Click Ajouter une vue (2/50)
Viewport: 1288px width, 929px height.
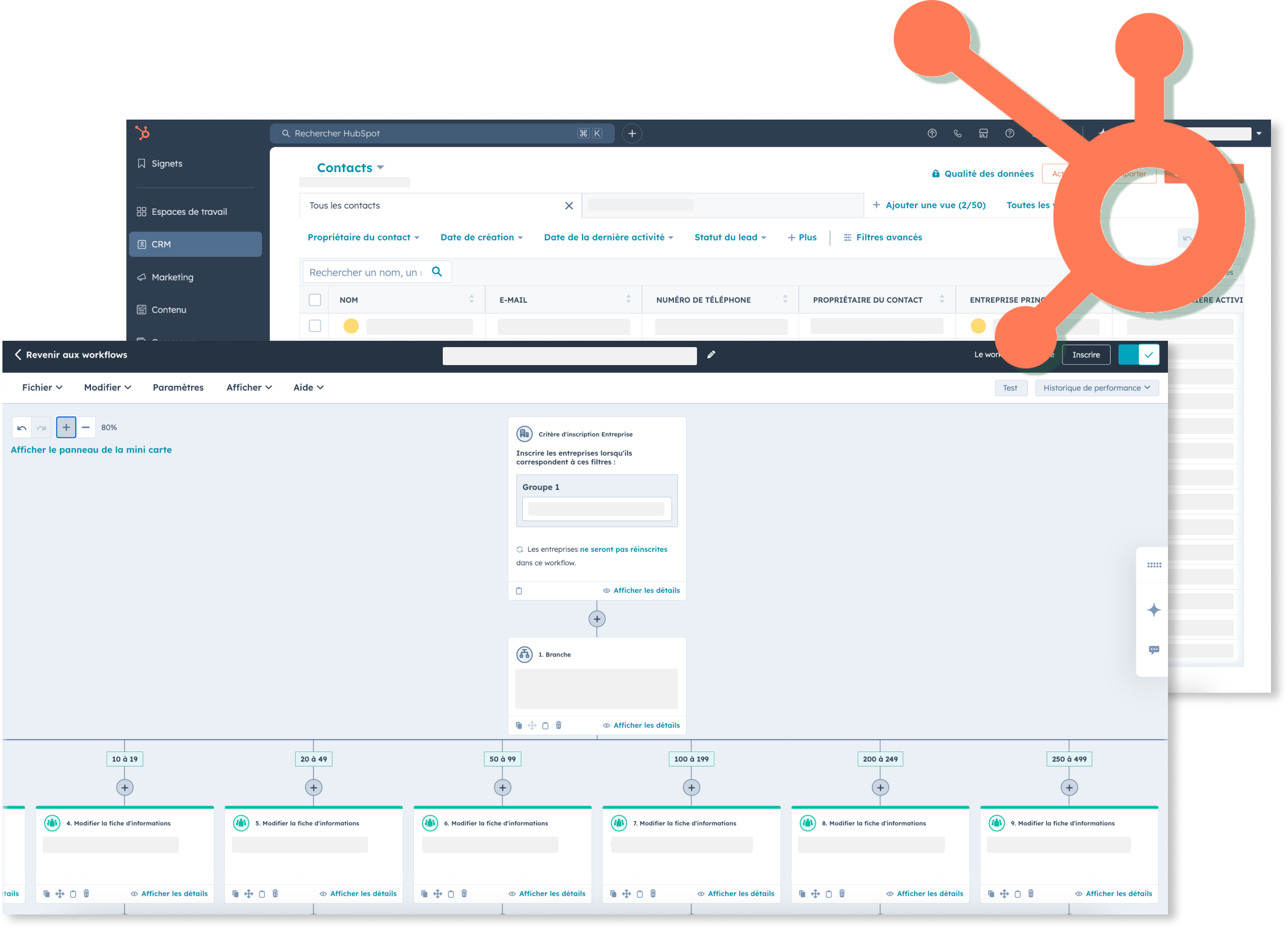[x=929, y=206]
